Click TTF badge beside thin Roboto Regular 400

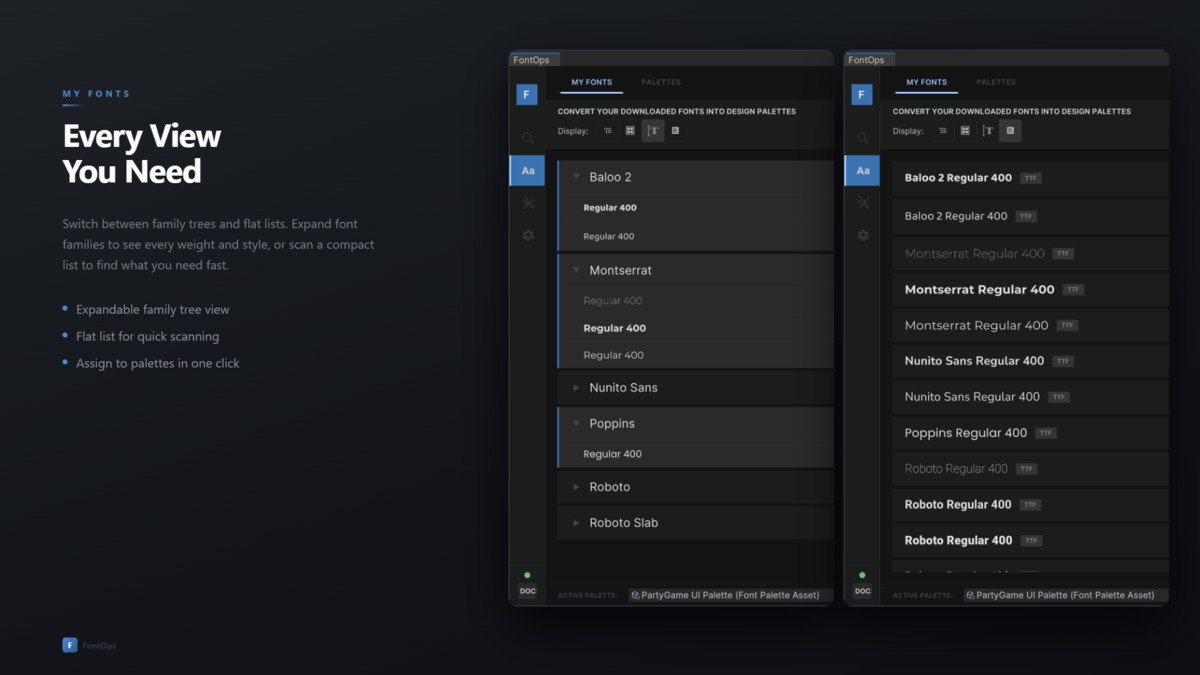click(x=1026, y=469)
